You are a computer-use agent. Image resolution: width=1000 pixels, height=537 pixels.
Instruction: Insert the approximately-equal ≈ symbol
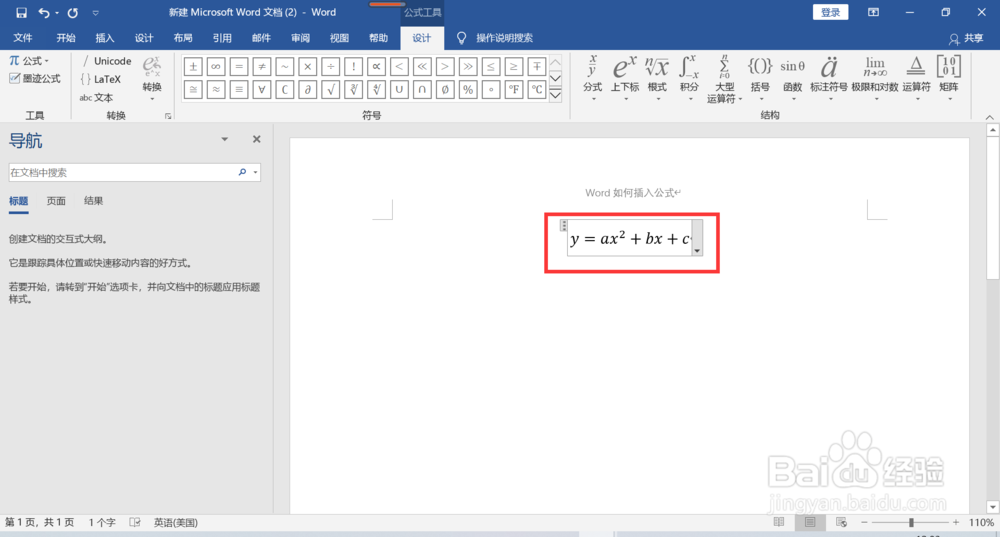coord(216,89)
